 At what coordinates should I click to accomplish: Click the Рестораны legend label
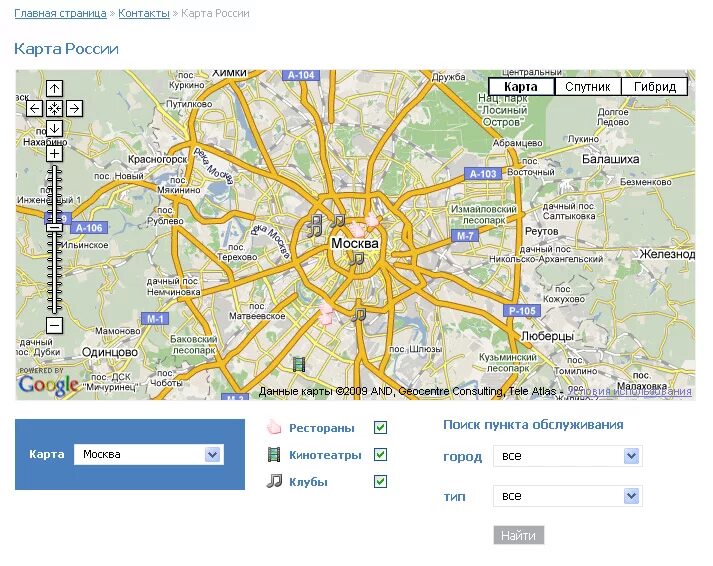tap(321, 428)
